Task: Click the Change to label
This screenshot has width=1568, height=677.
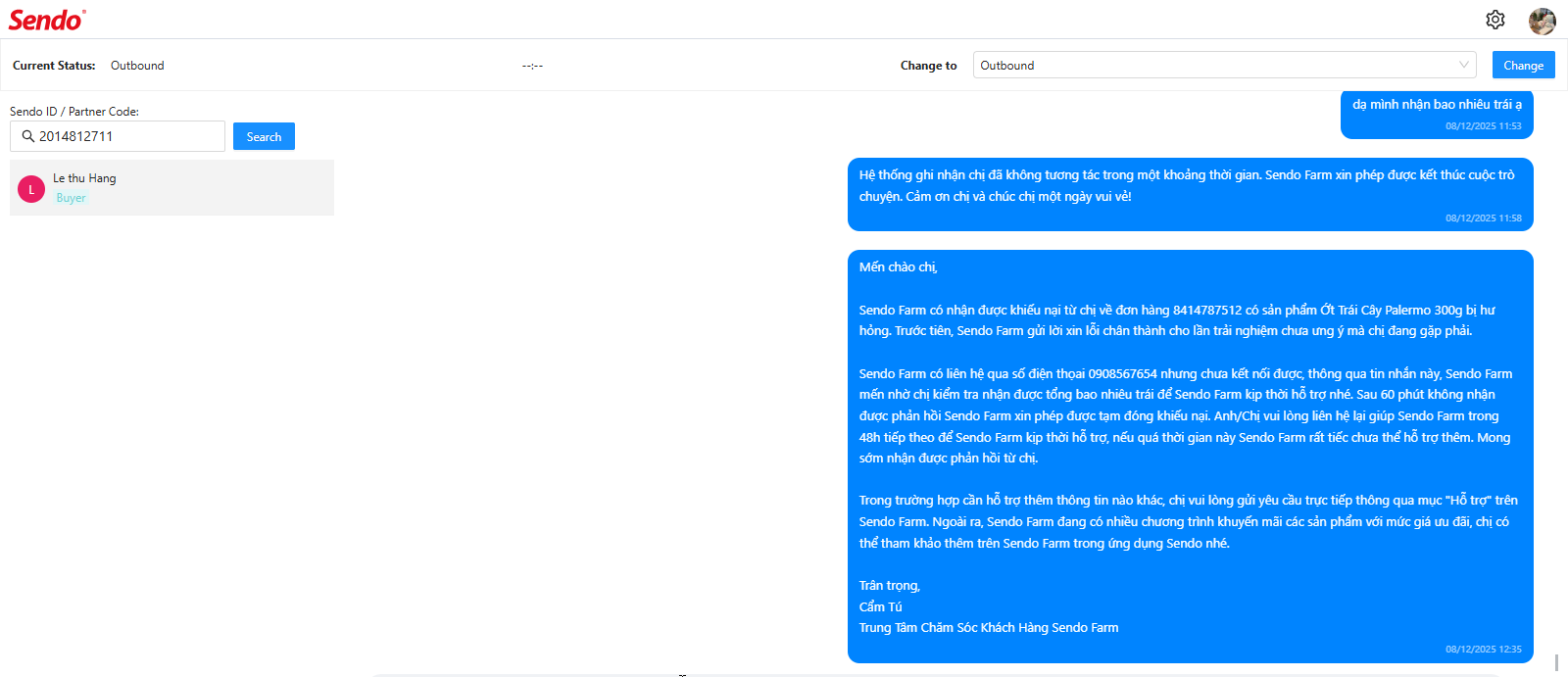Action: [x=928, y=66]
